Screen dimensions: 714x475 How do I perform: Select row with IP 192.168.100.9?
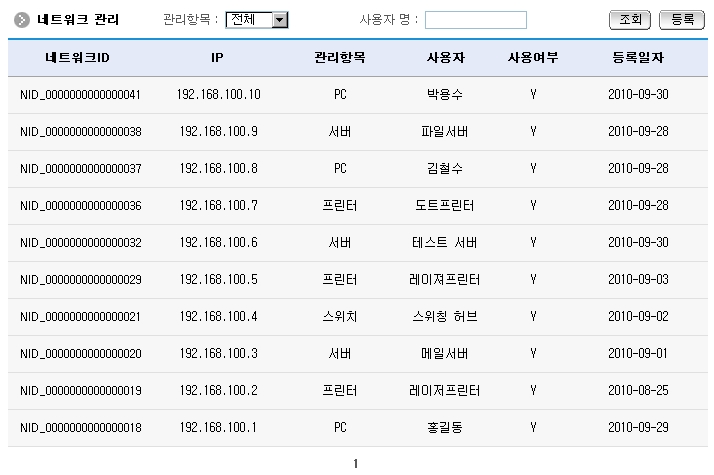tap(218, 132)
